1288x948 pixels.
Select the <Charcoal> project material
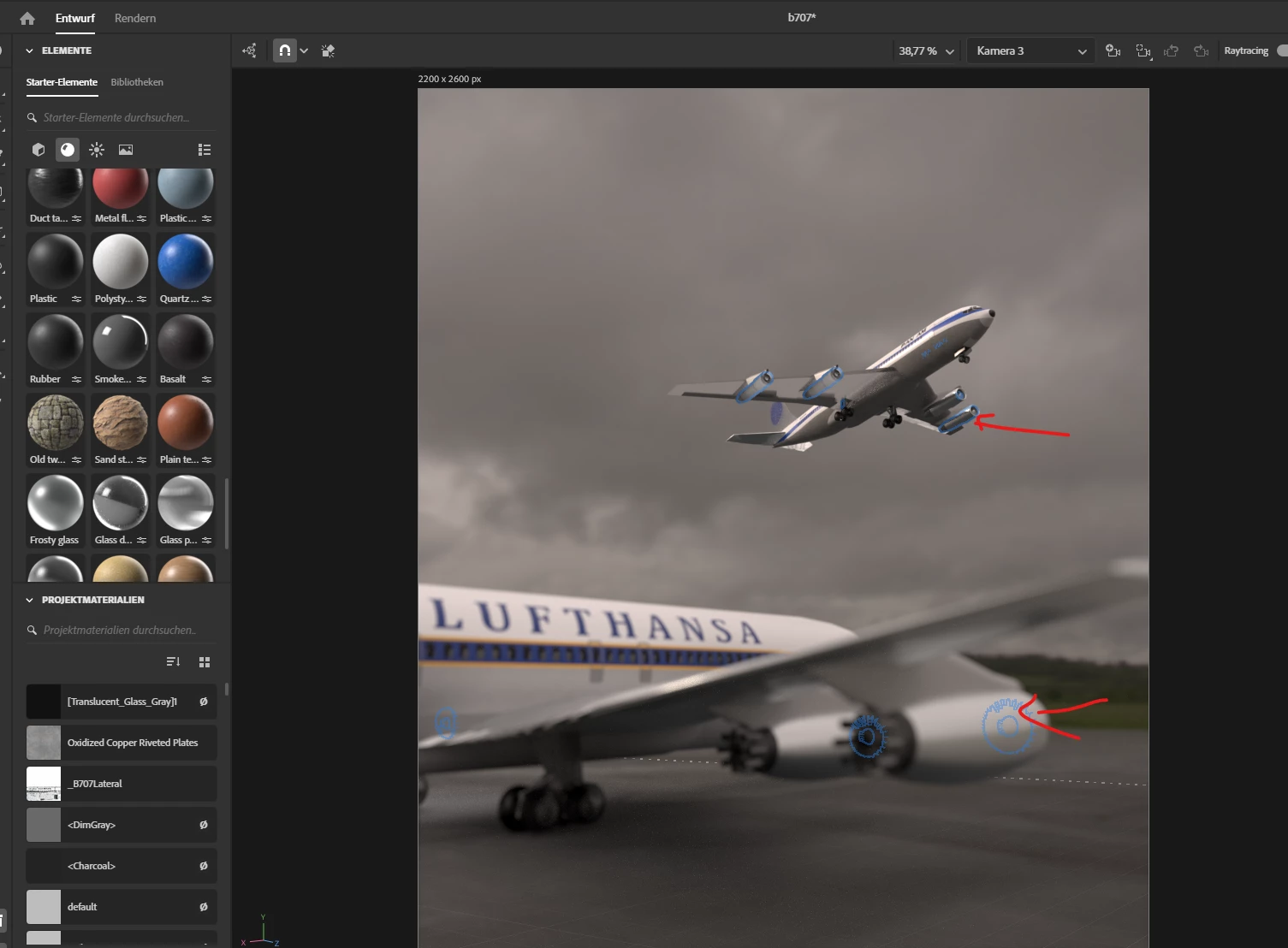122,866
